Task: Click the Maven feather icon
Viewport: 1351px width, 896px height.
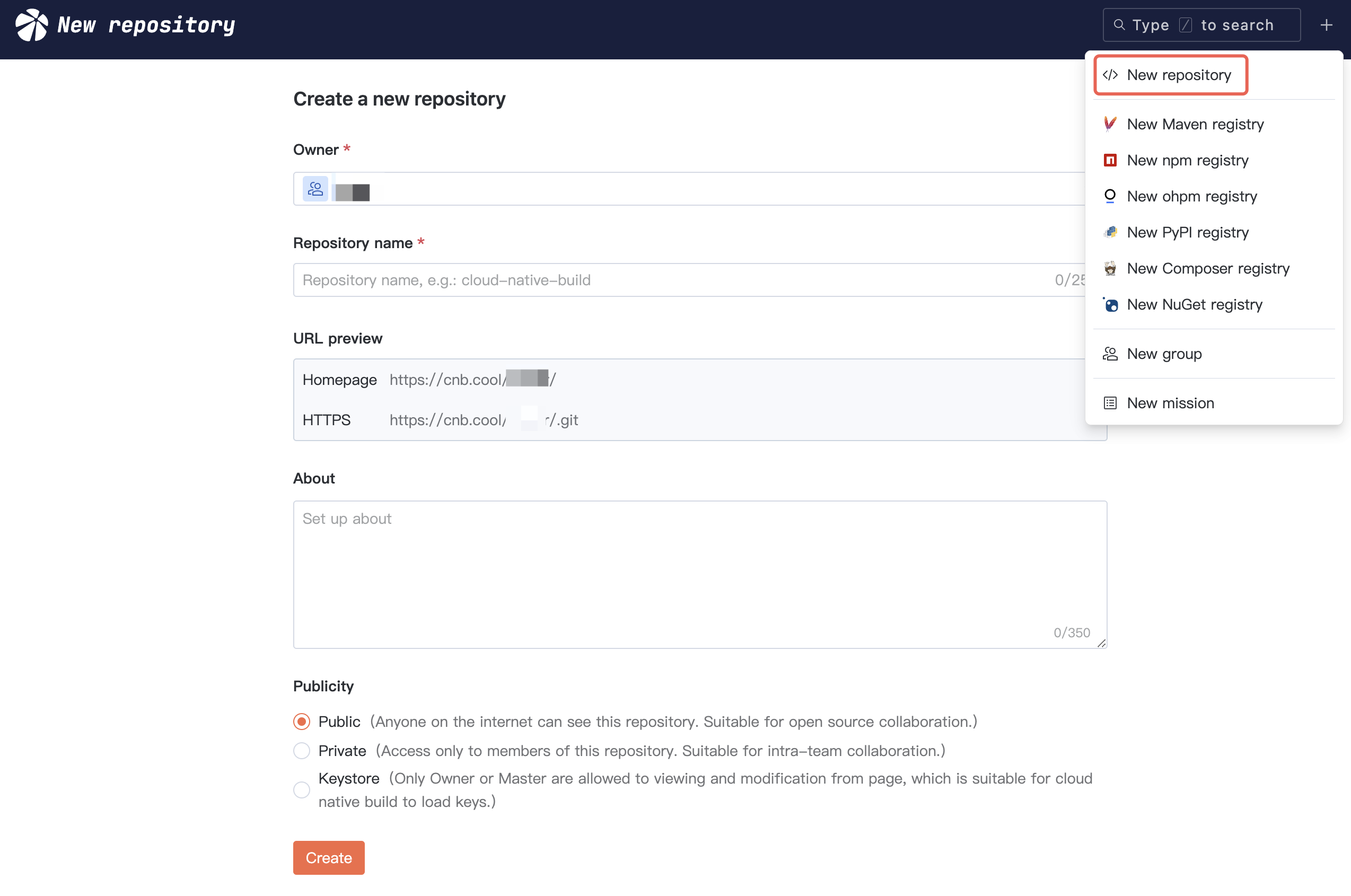Action: [x=1110, y=124]
